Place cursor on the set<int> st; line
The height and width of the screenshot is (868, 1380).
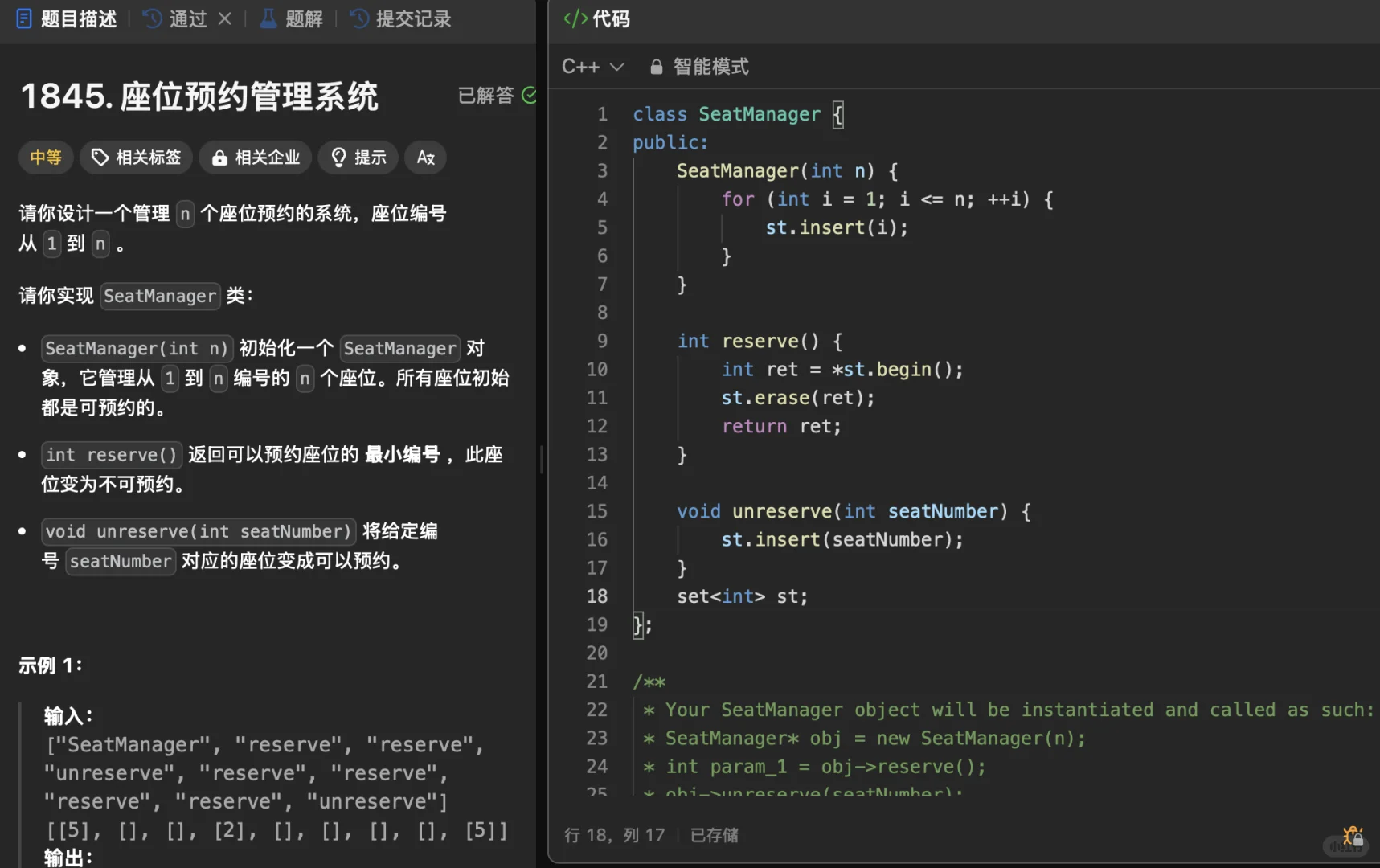(x=742, y=596)
